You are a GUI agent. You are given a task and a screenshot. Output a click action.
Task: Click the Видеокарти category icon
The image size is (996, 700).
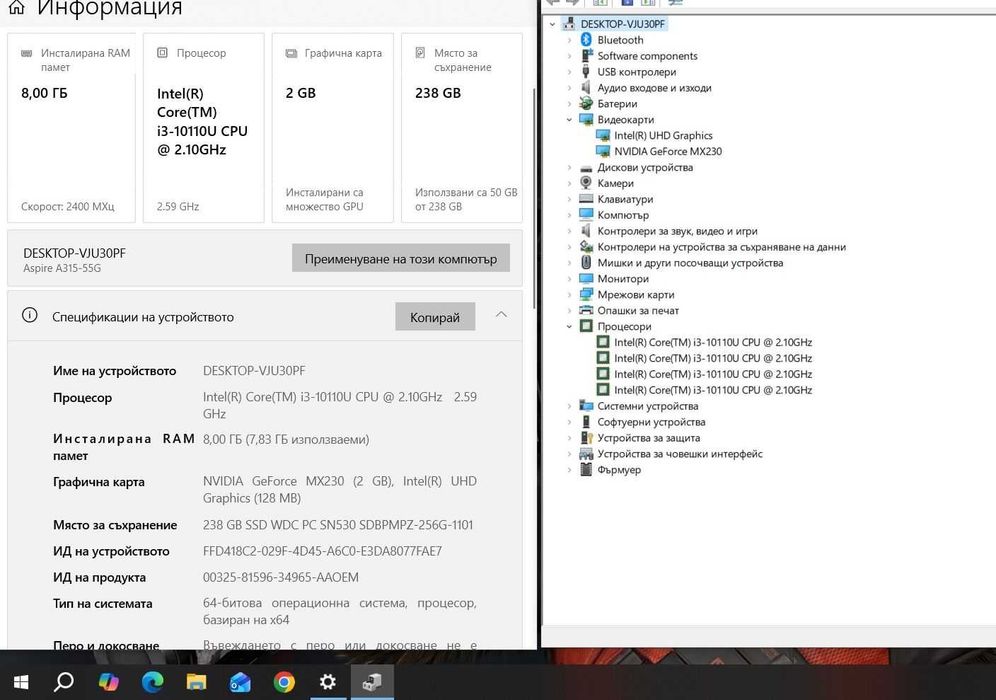coord(586,119)
